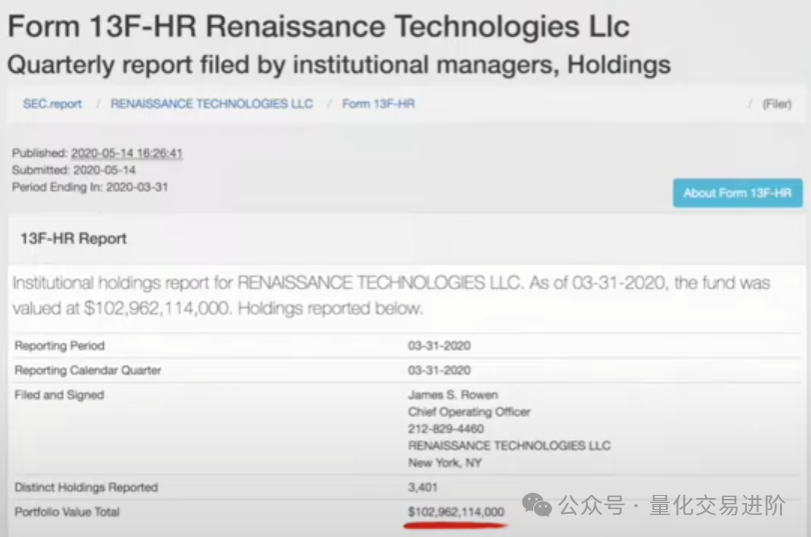The height and width of the screenshot is (537, 811).
Task: Click the Chief Operating Officer title
Action: (469, 412)
